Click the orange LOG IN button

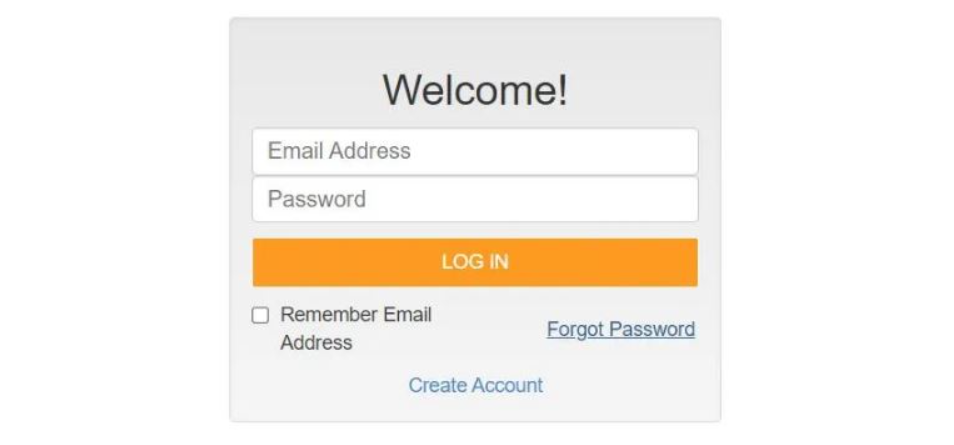(475, 262)
